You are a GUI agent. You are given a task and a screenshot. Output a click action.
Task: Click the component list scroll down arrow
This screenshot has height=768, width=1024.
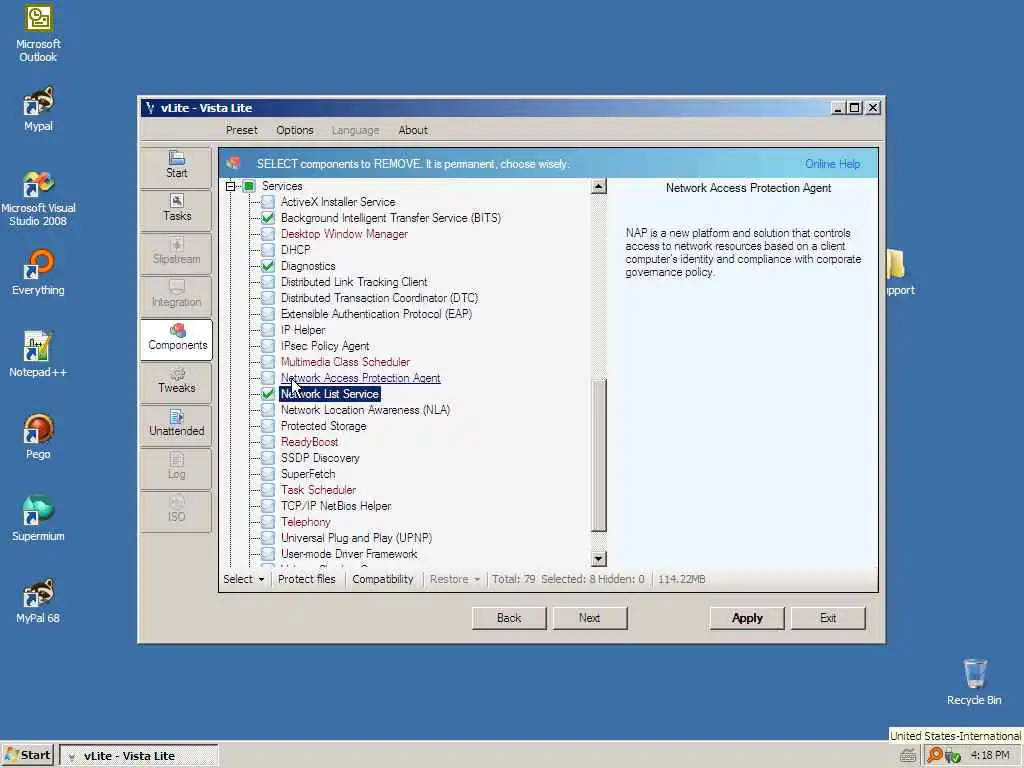coord(598,559)
